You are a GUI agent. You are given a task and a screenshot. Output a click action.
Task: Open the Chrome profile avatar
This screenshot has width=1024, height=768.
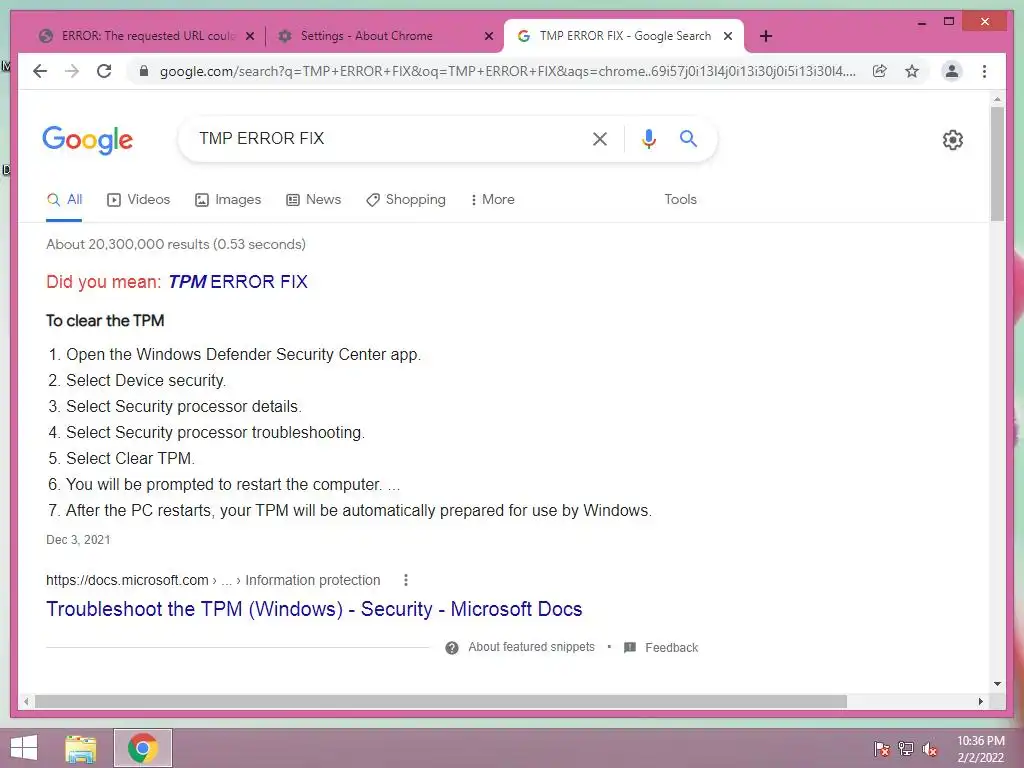(x=952, y=71)
